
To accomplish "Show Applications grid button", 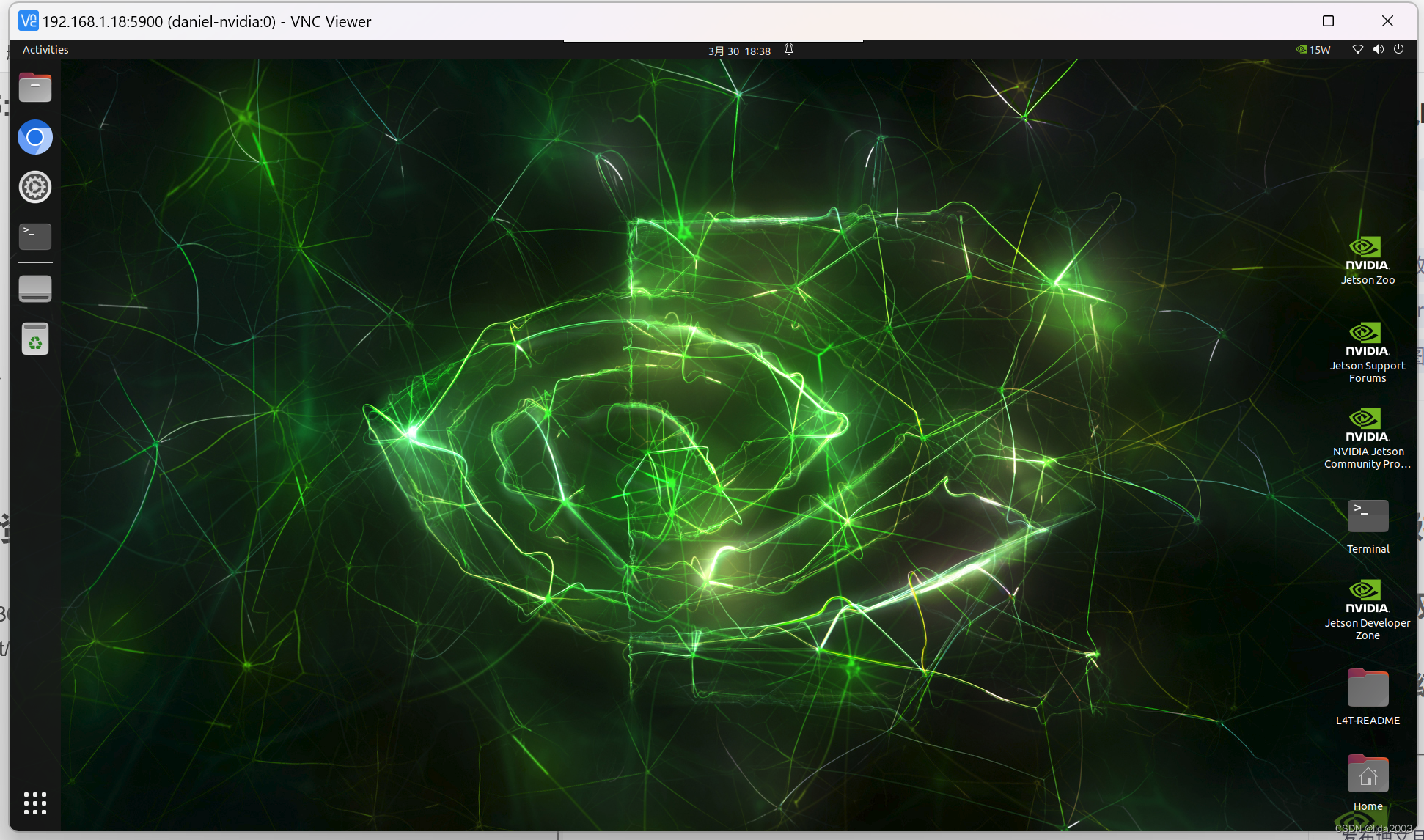I will (34, 803).
